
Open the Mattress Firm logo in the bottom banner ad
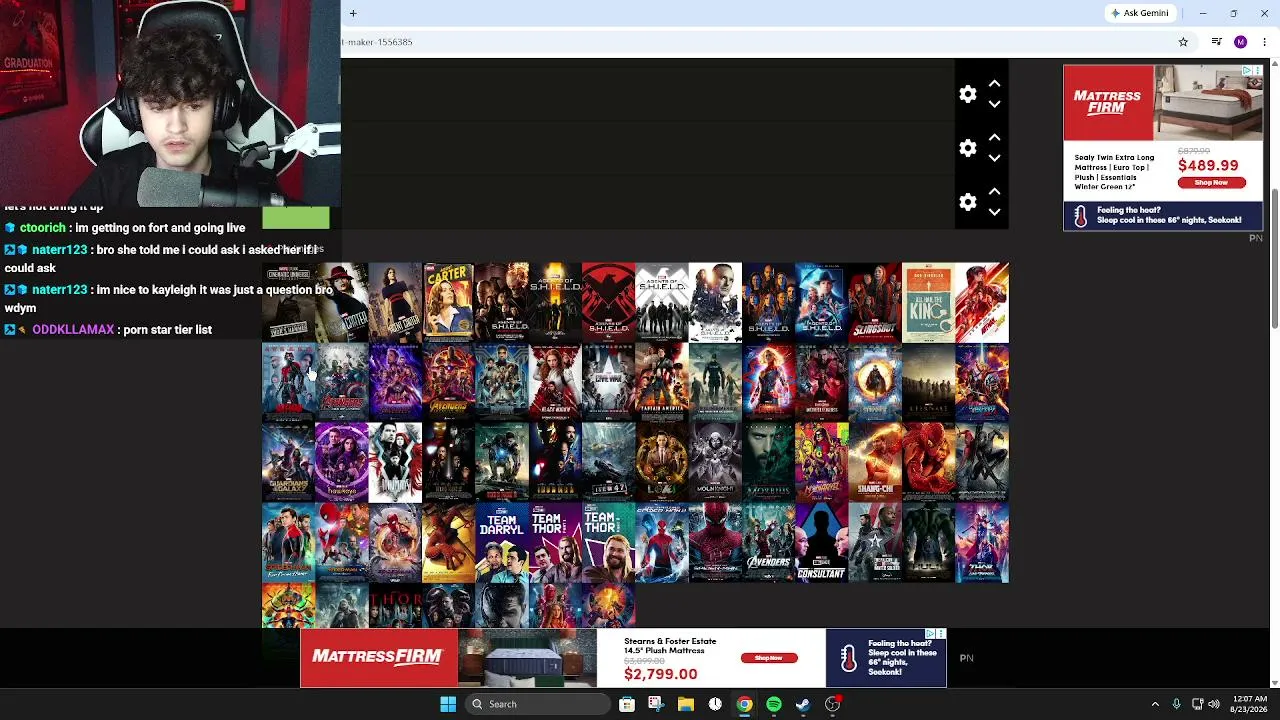(x=378, y=657)
